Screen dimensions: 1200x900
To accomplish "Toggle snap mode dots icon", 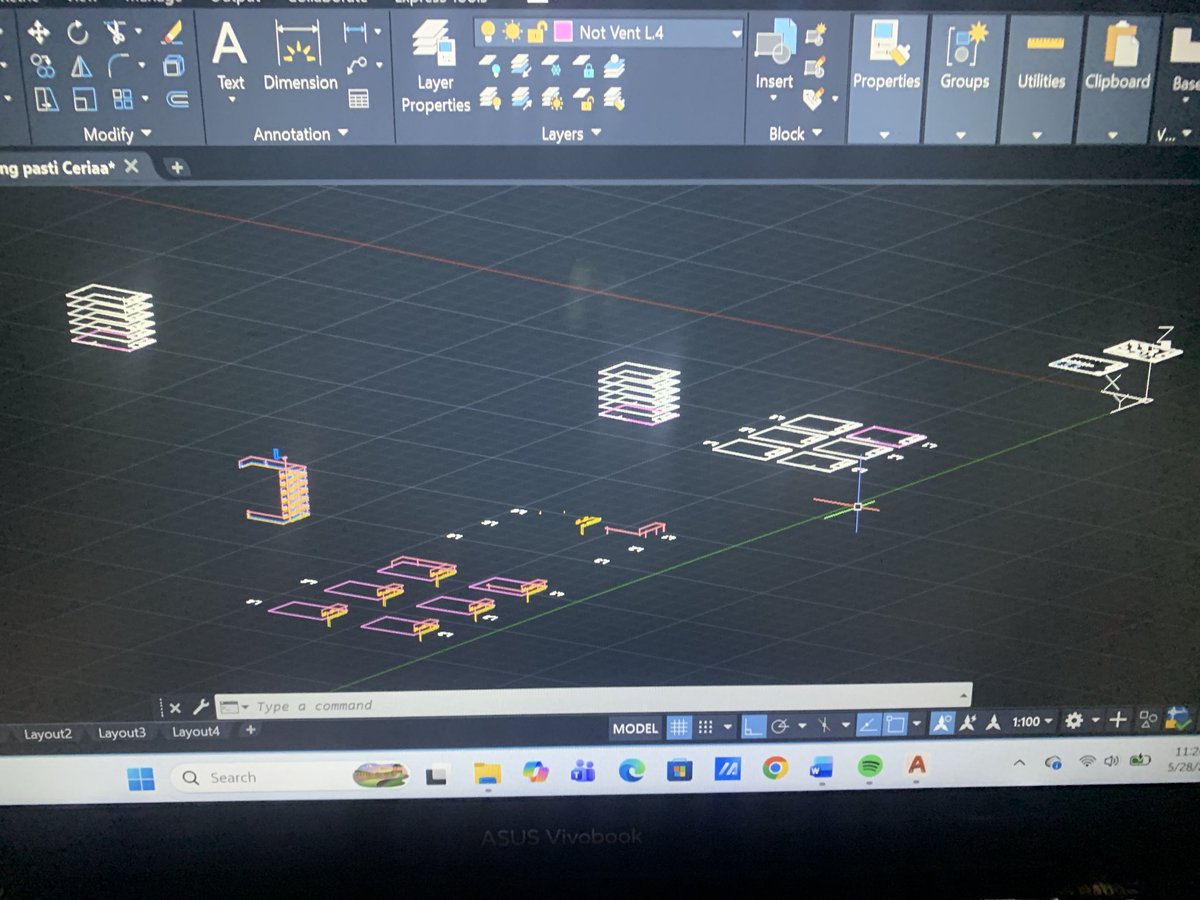I will click(x=704, y=727).
